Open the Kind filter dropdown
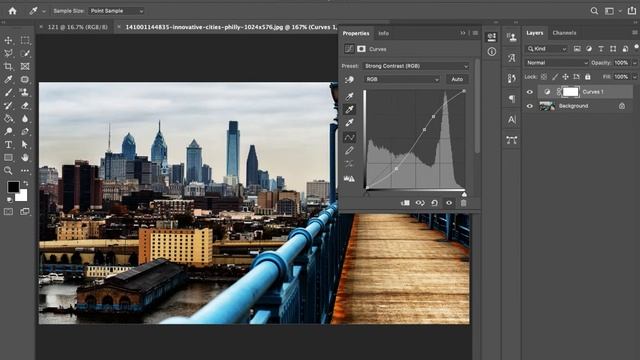640x360 pixels. tap(547, 49)
